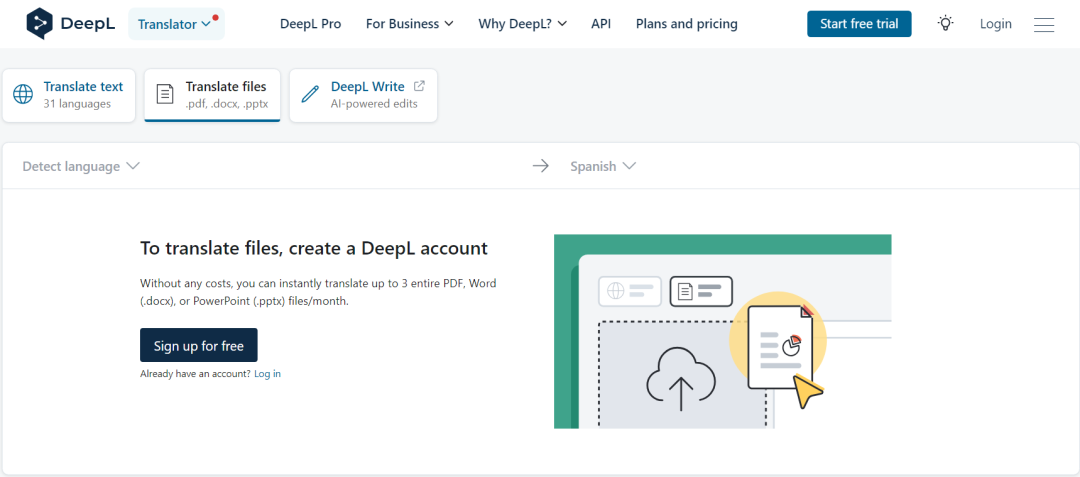This screenshot has width=1080, height=477.
Task: Click the DeepL logo icon
Action: pyautogui.click(x=39, y=23)
